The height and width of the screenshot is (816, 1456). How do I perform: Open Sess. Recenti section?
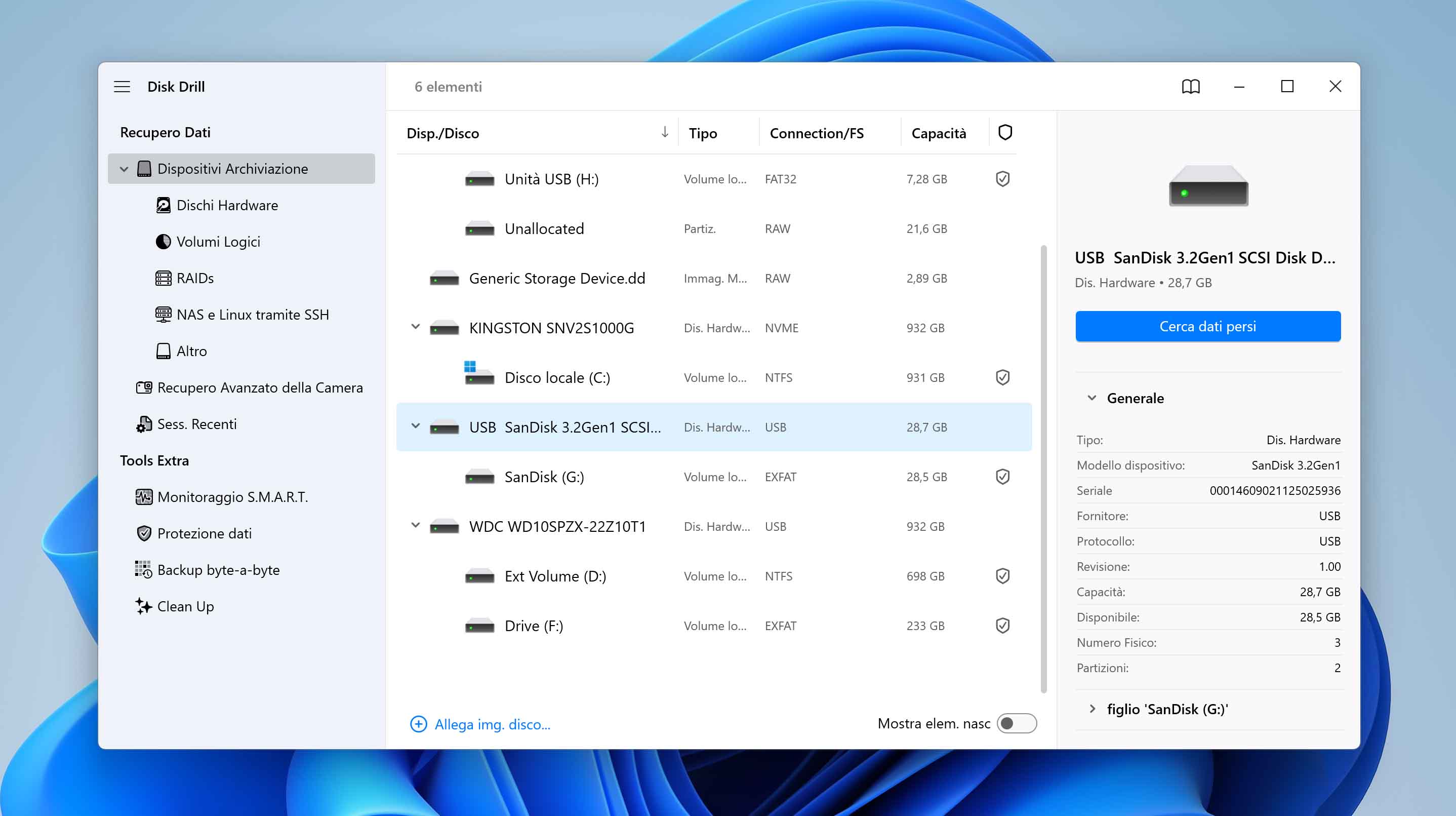coord(197,424)
